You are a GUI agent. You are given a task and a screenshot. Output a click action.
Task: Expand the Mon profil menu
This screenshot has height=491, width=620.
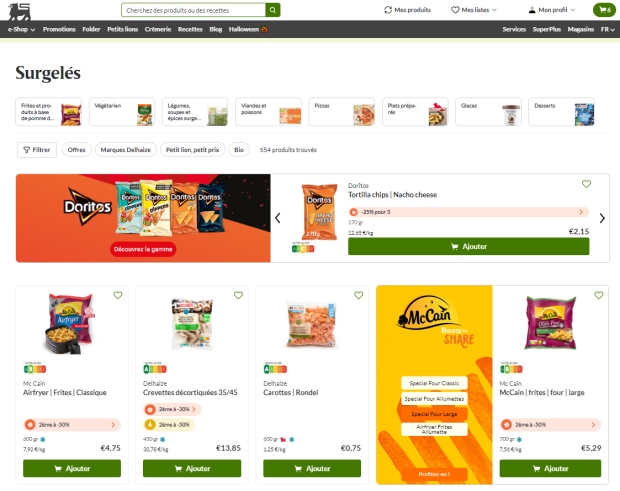(552, 10)
